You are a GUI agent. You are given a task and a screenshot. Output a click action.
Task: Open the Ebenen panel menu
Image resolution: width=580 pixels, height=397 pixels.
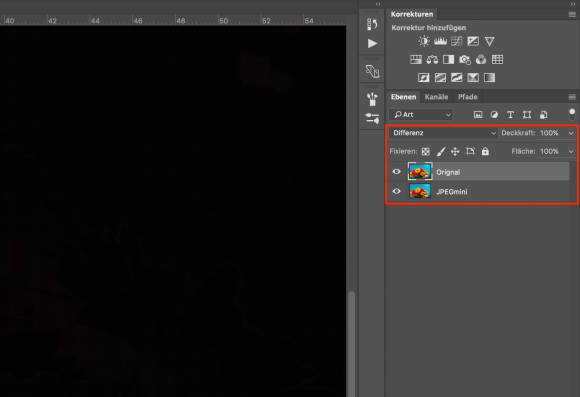click(x=572, y=97)
